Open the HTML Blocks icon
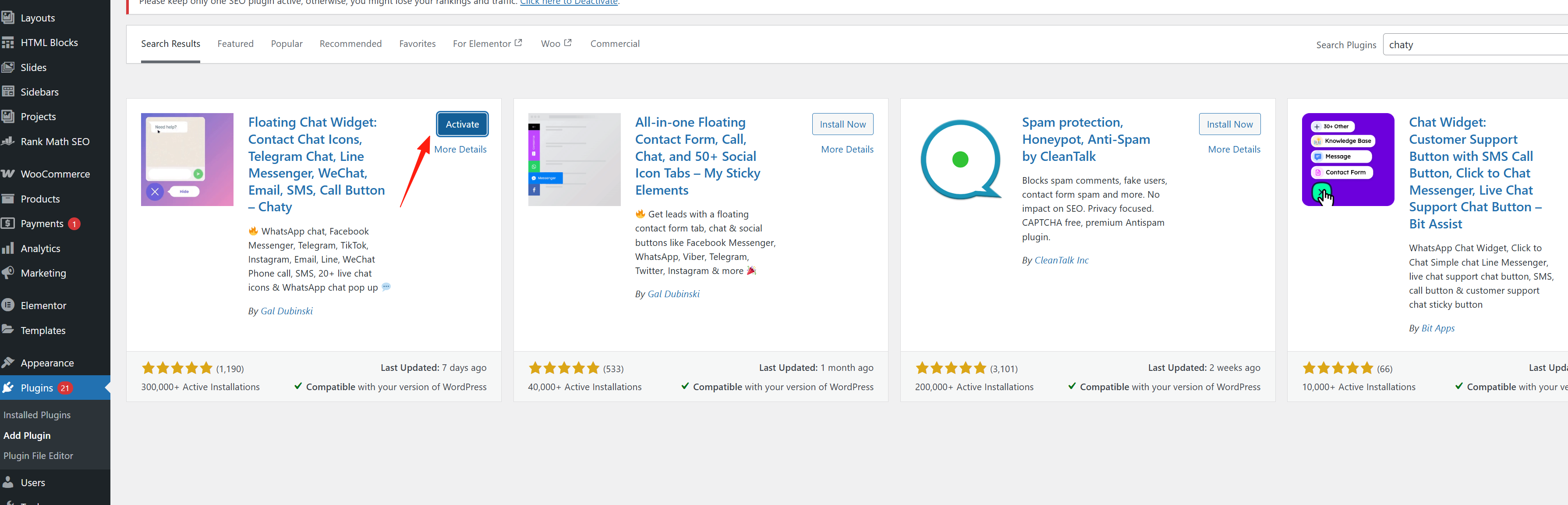Viewport: 1568px width, 505px height. (8, 43)
